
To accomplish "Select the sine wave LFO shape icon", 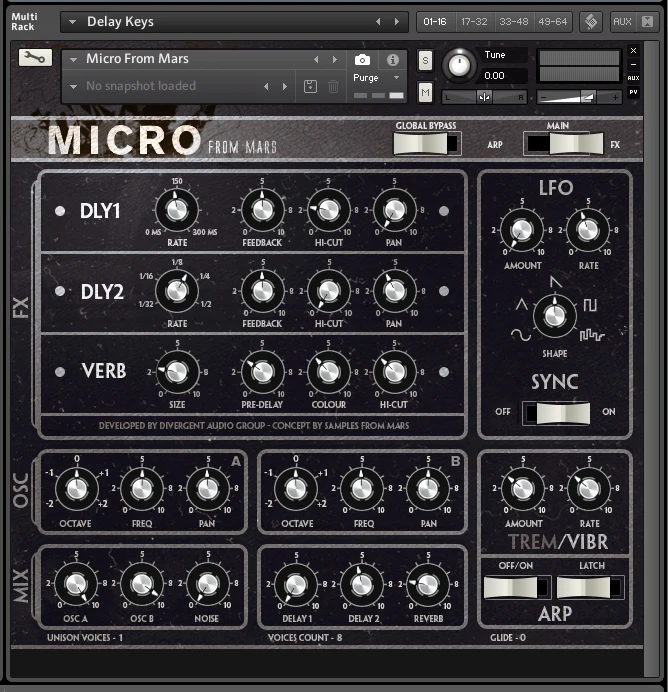I will [521, 335].
